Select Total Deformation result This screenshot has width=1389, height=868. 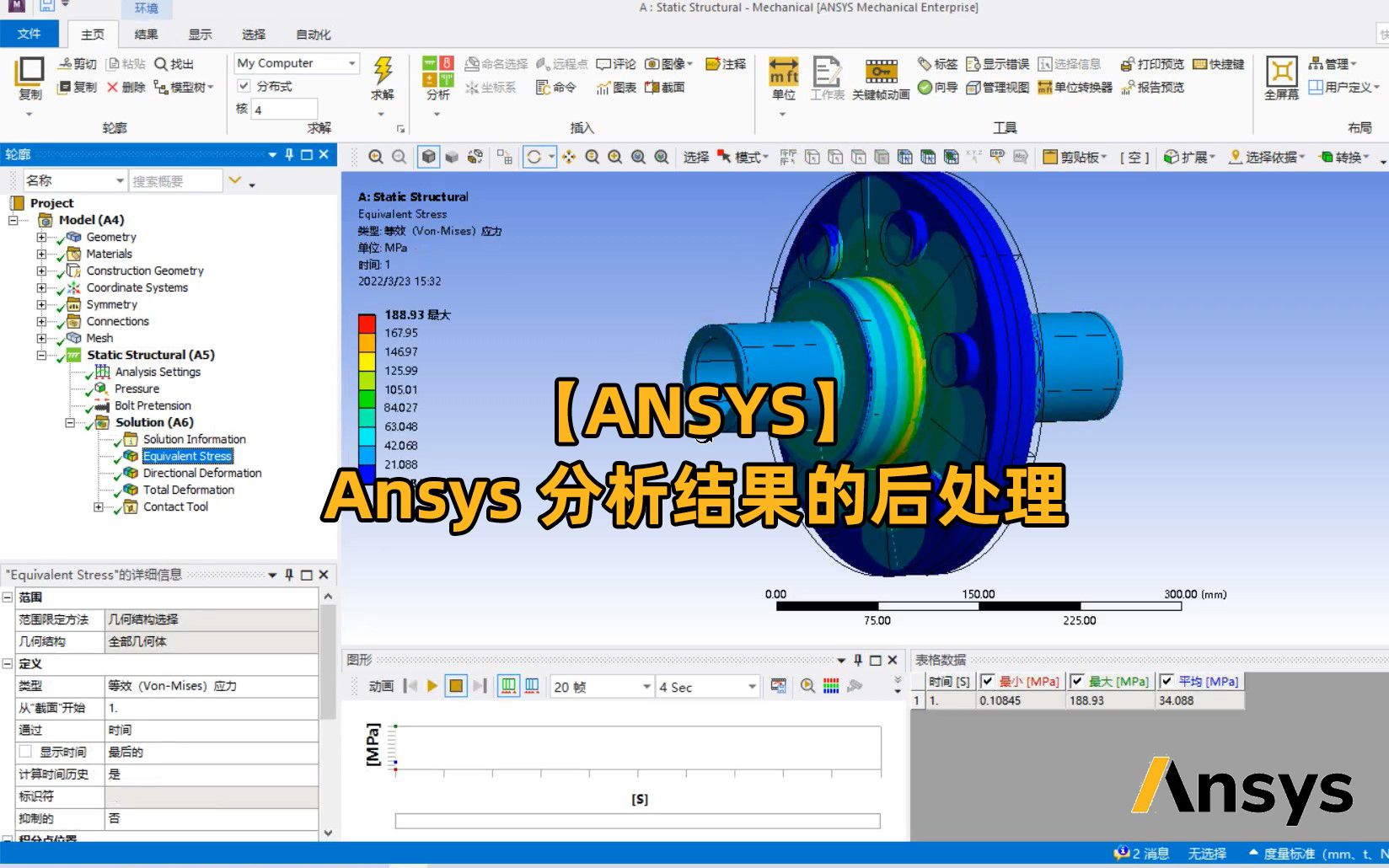189,490
